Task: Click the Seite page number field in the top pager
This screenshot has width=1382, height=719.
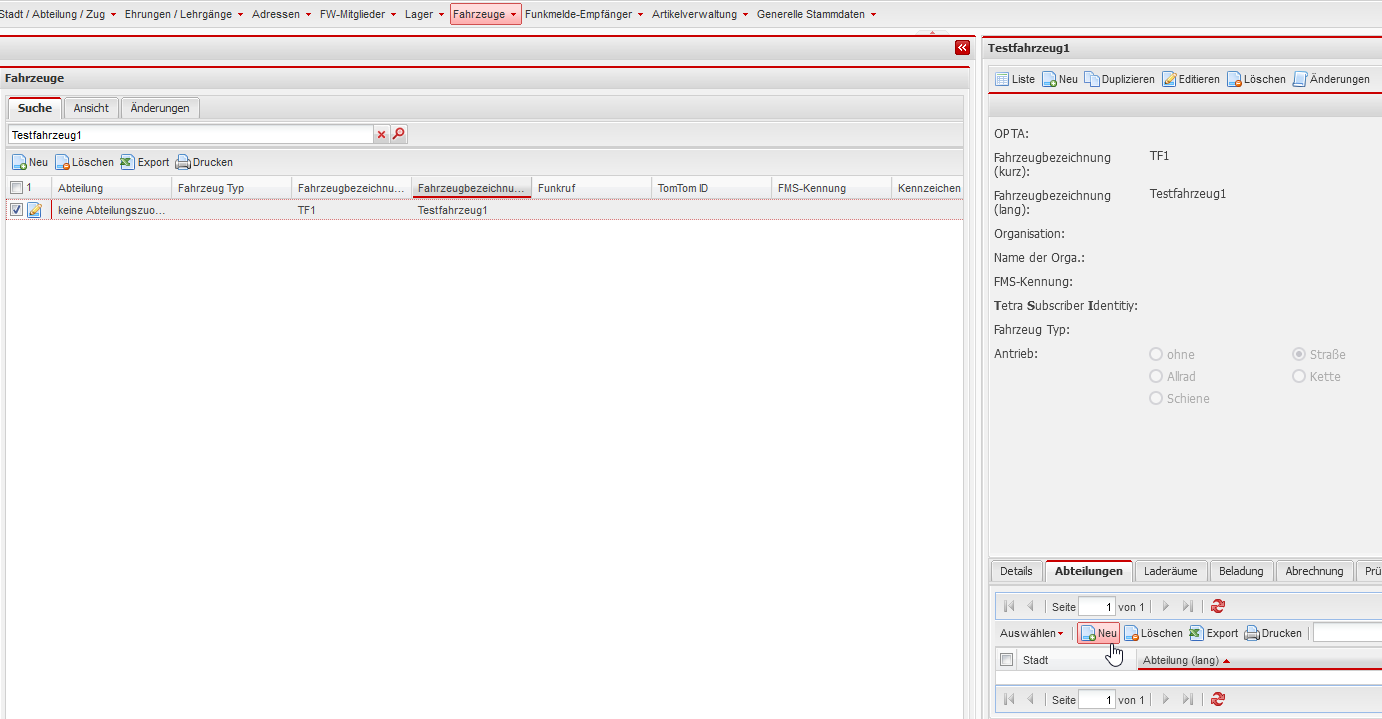Action: tap(1096, 607)
